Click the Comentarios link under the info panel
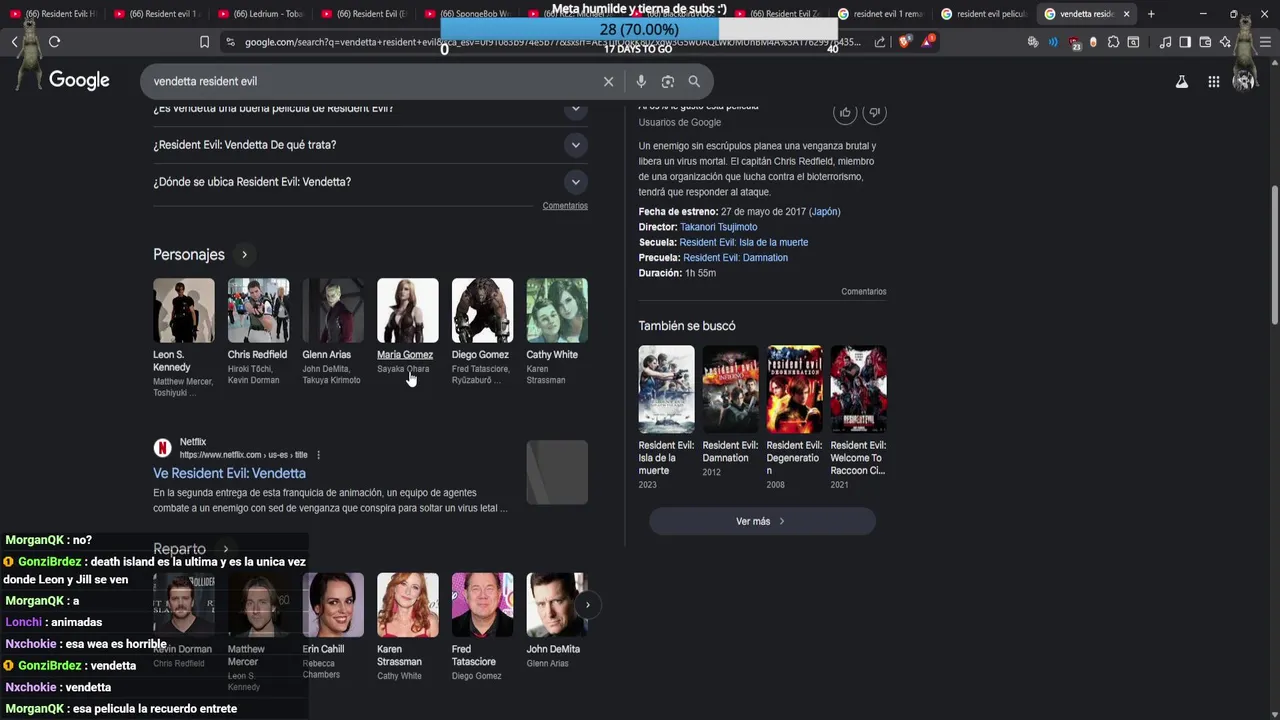Screen dimensions: 1280x720 coord(864,292)
